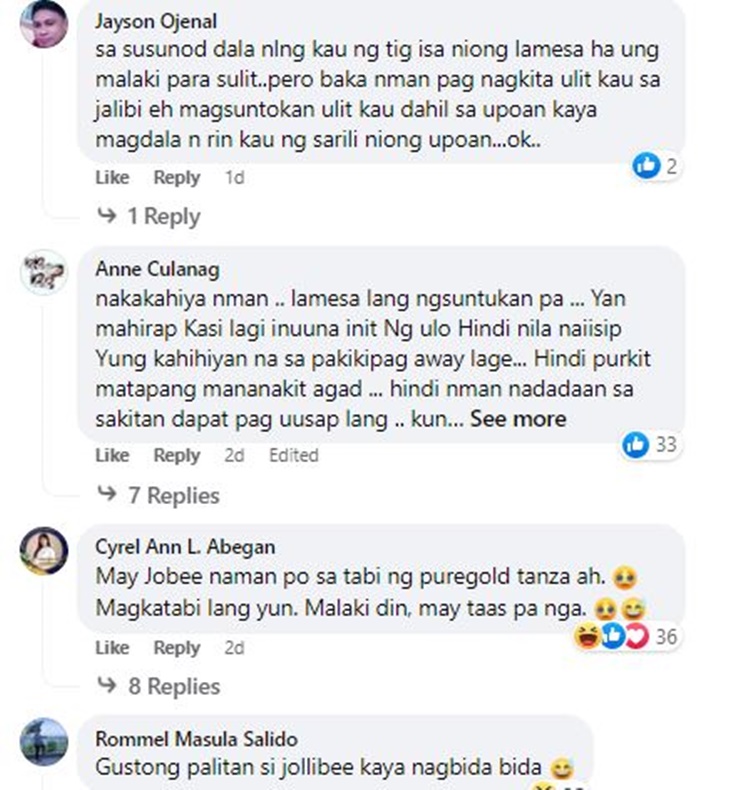The image size is (750, 790).
Task: Open Rommel Masula Salido's name link
Action: click(196, 739)
